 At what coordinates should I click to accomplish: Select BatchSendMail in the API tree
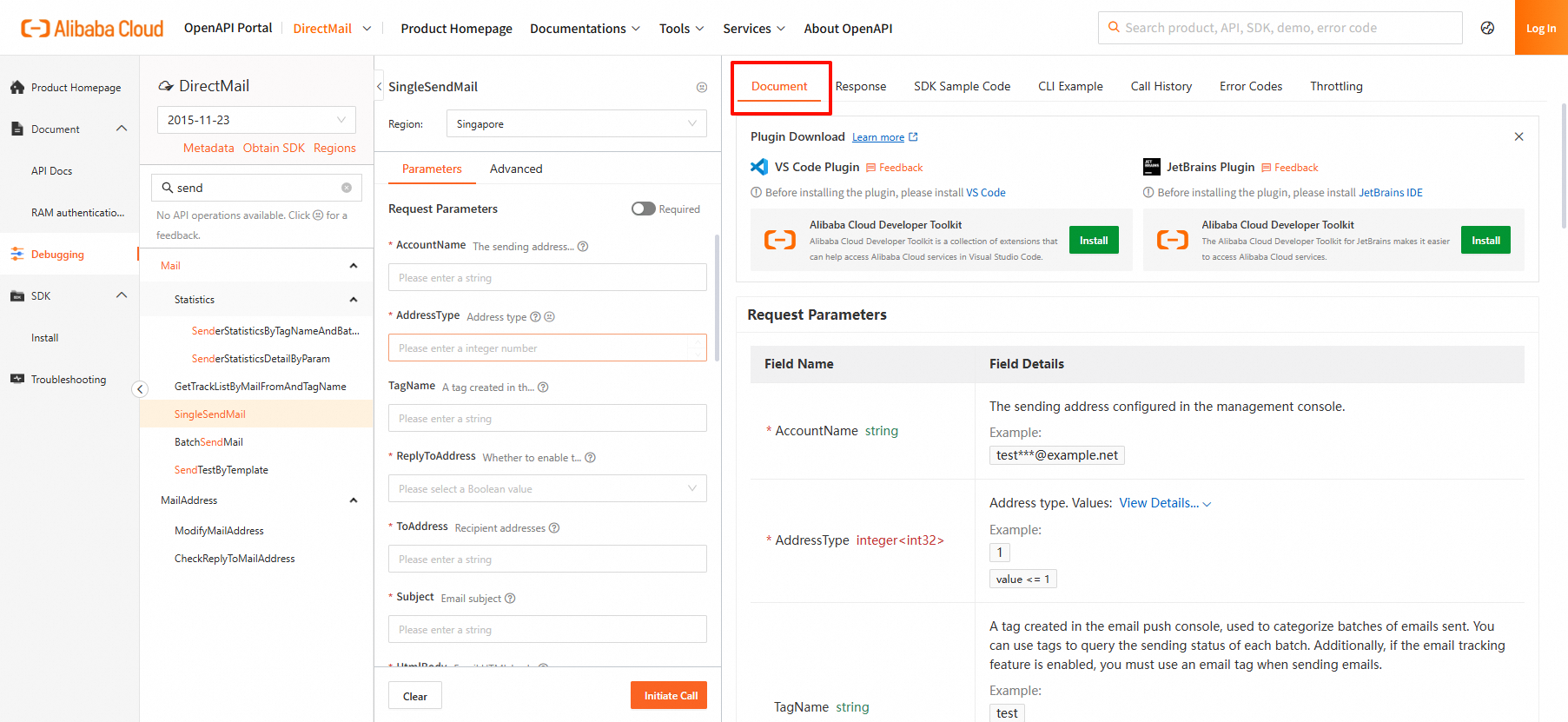[208, 442]
